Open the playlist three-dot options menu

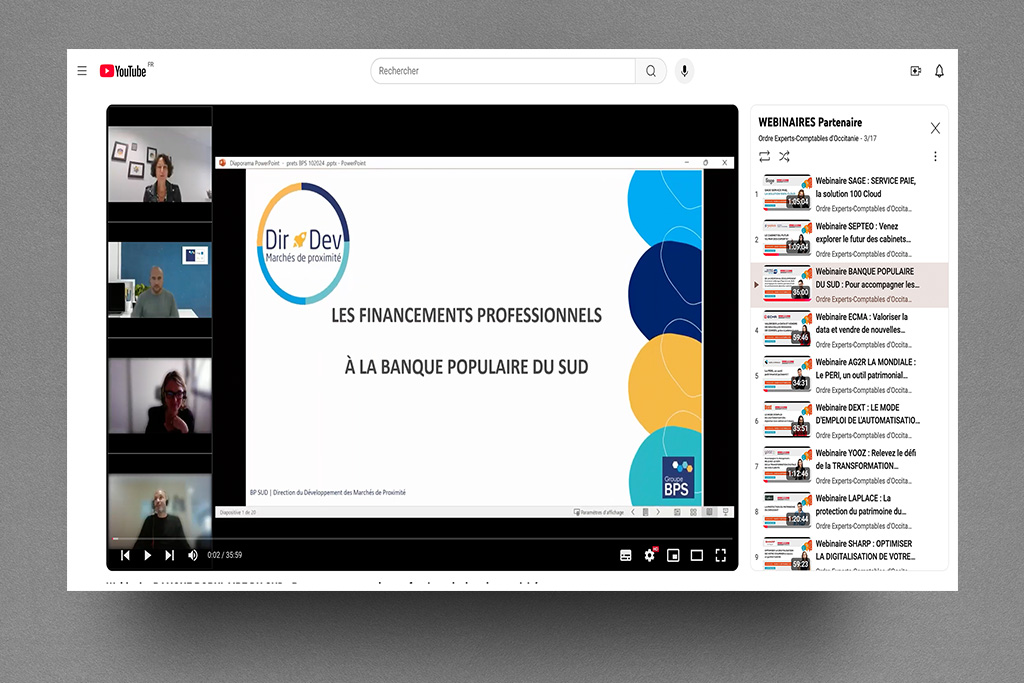click(935, 157)
